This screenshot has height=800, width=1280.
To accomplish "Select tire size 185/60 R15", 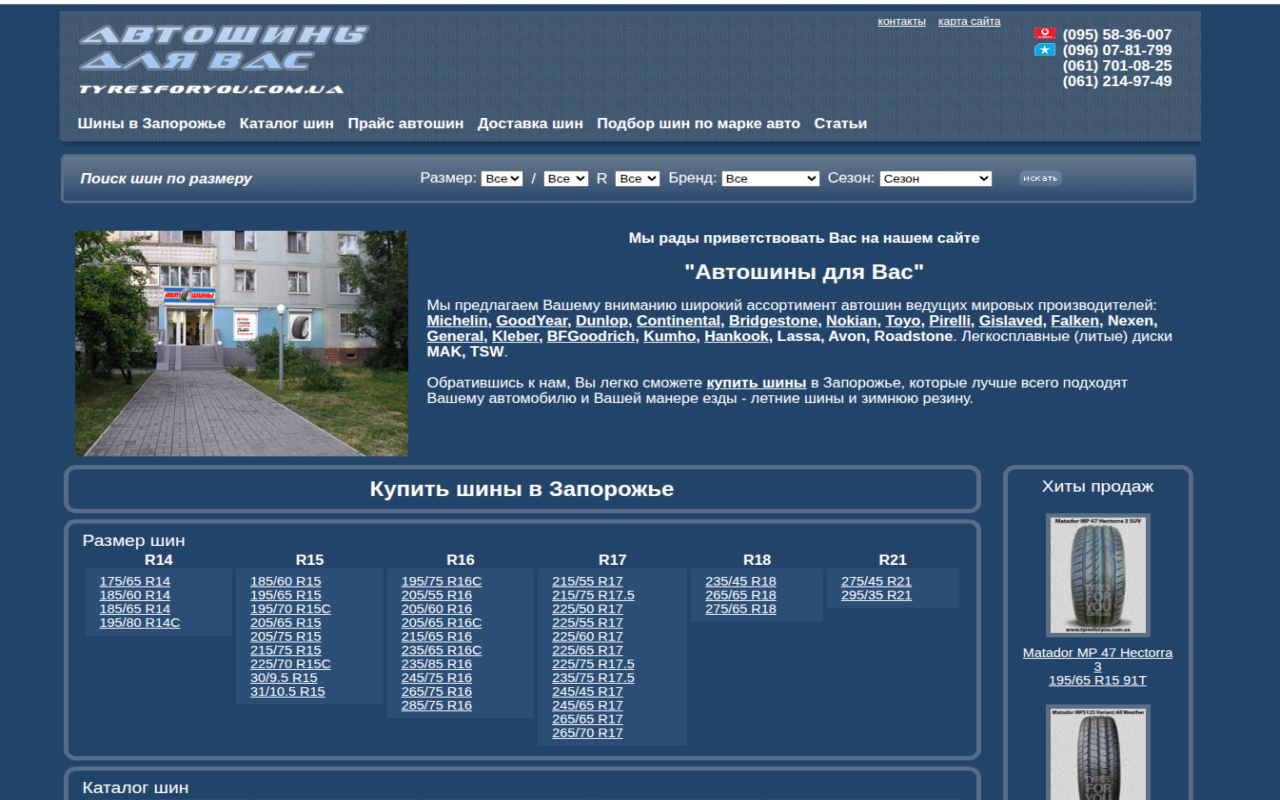I will click(286, 581).
